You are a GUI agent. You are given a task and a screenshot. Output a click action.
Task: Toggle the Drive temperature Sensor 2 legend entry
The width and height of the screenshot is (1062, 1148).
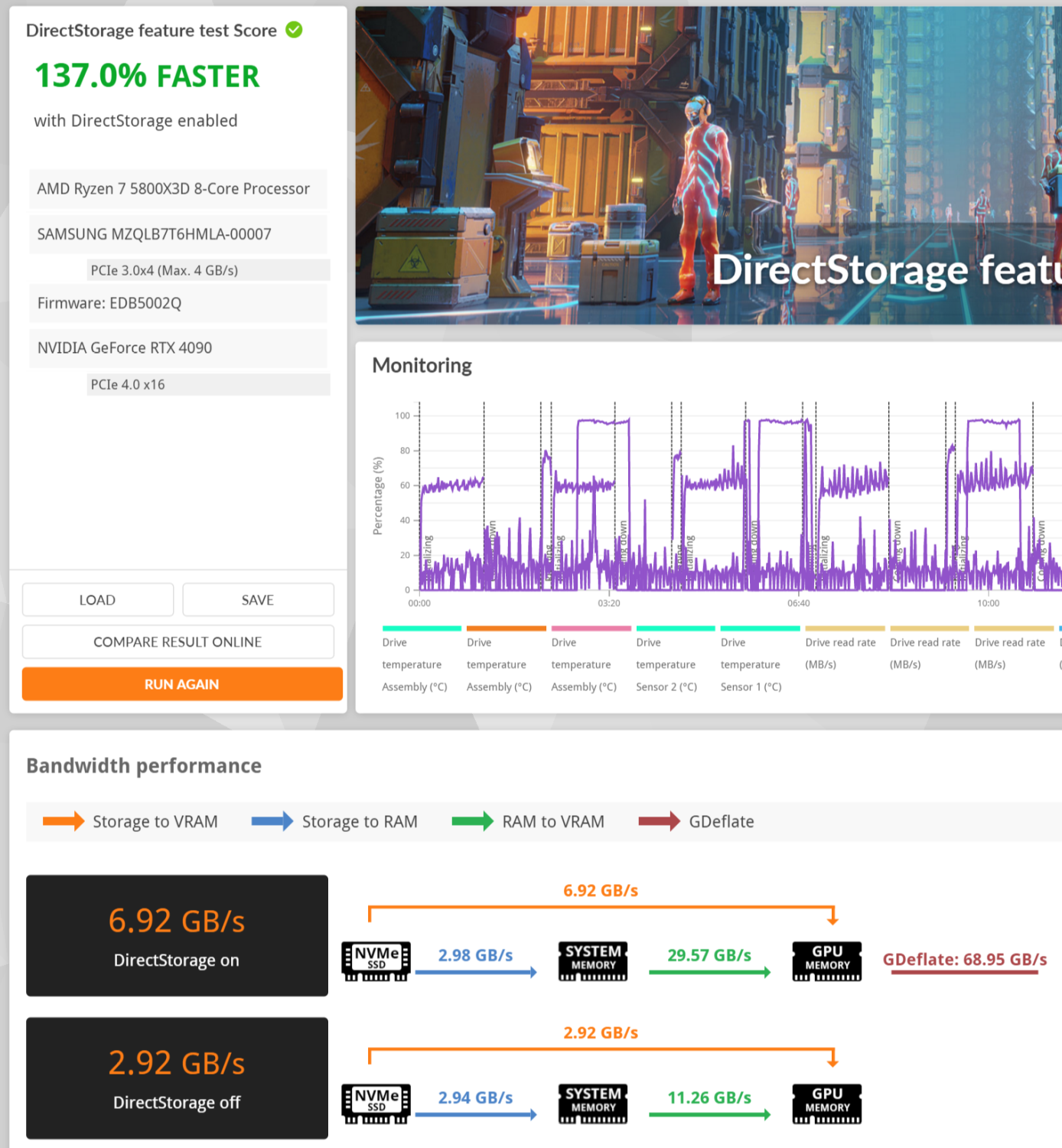pyautogui.click(x=675, y=658)
